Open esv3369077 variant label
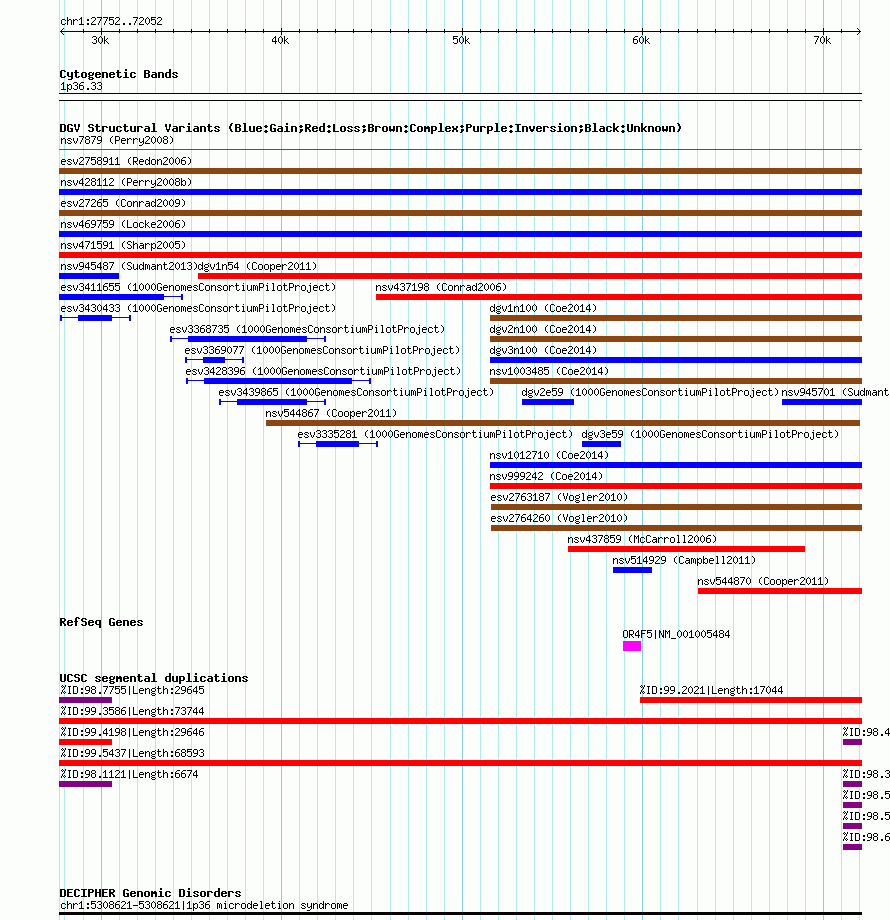This screenshot has height=920, width=890. coord(323,350)
